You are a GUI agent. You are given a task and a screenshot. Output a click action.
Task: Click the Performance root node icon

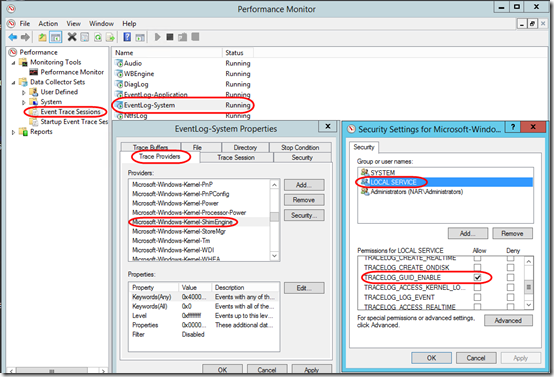click(13, 52)
